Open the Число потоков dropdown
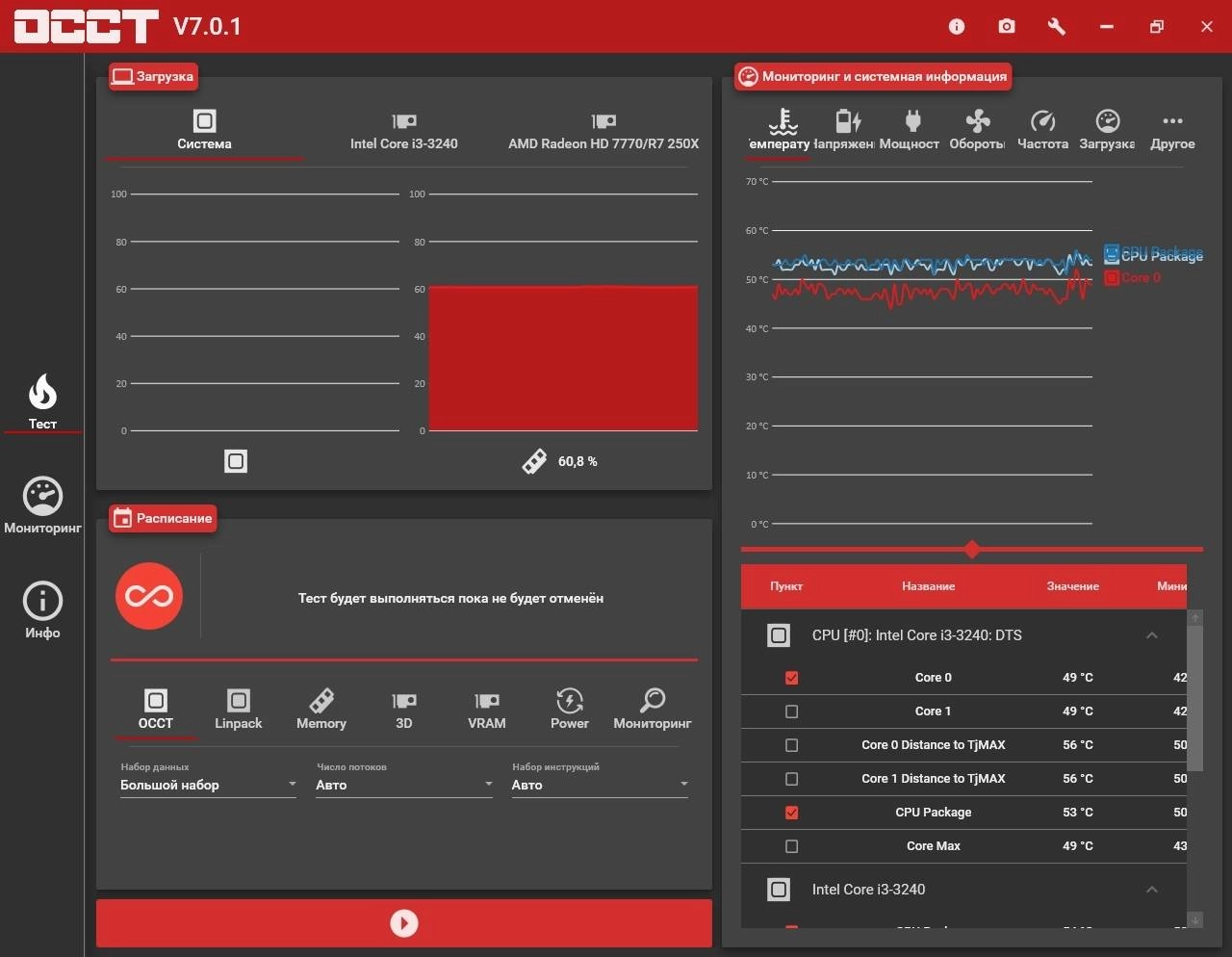Viewport: 1232px width, 957px height. [x=404, y=785]
